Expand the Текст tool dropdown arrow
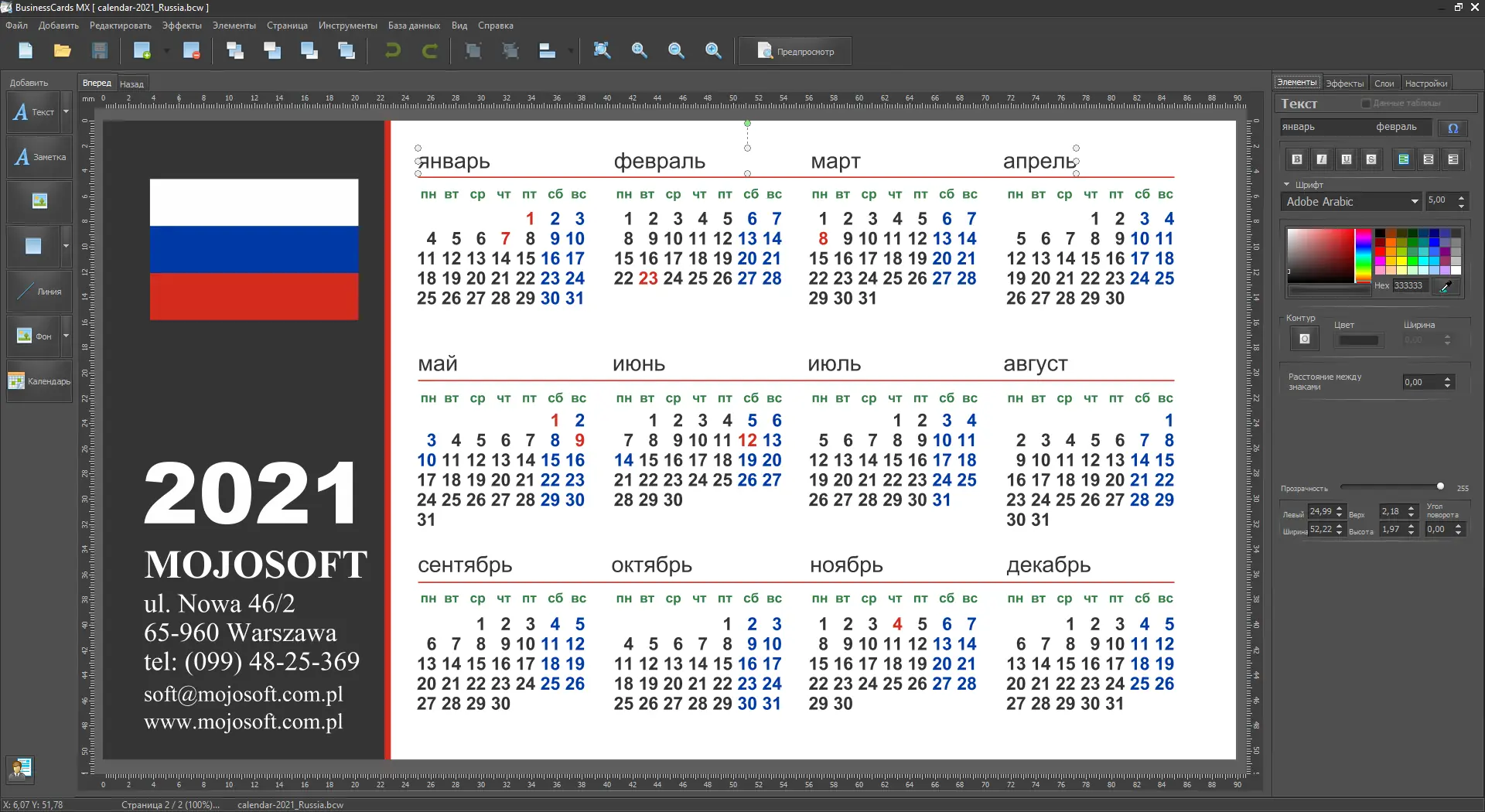This screenshot has height=812, width=1485. (66, 112)
